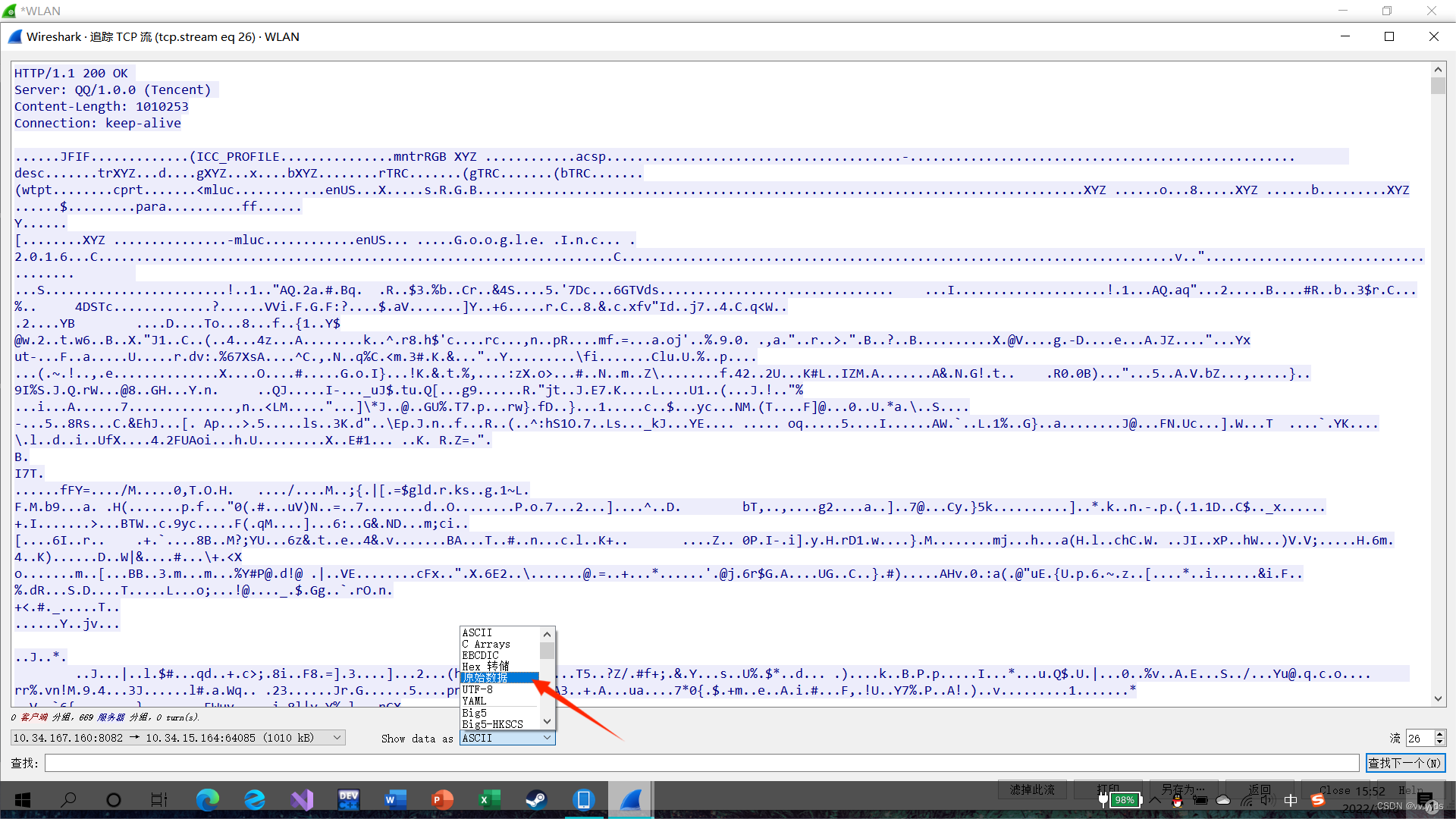Open PowerPoint from the taskbar
Screen dimensions: 1456x819
click(x=442, y=799)
